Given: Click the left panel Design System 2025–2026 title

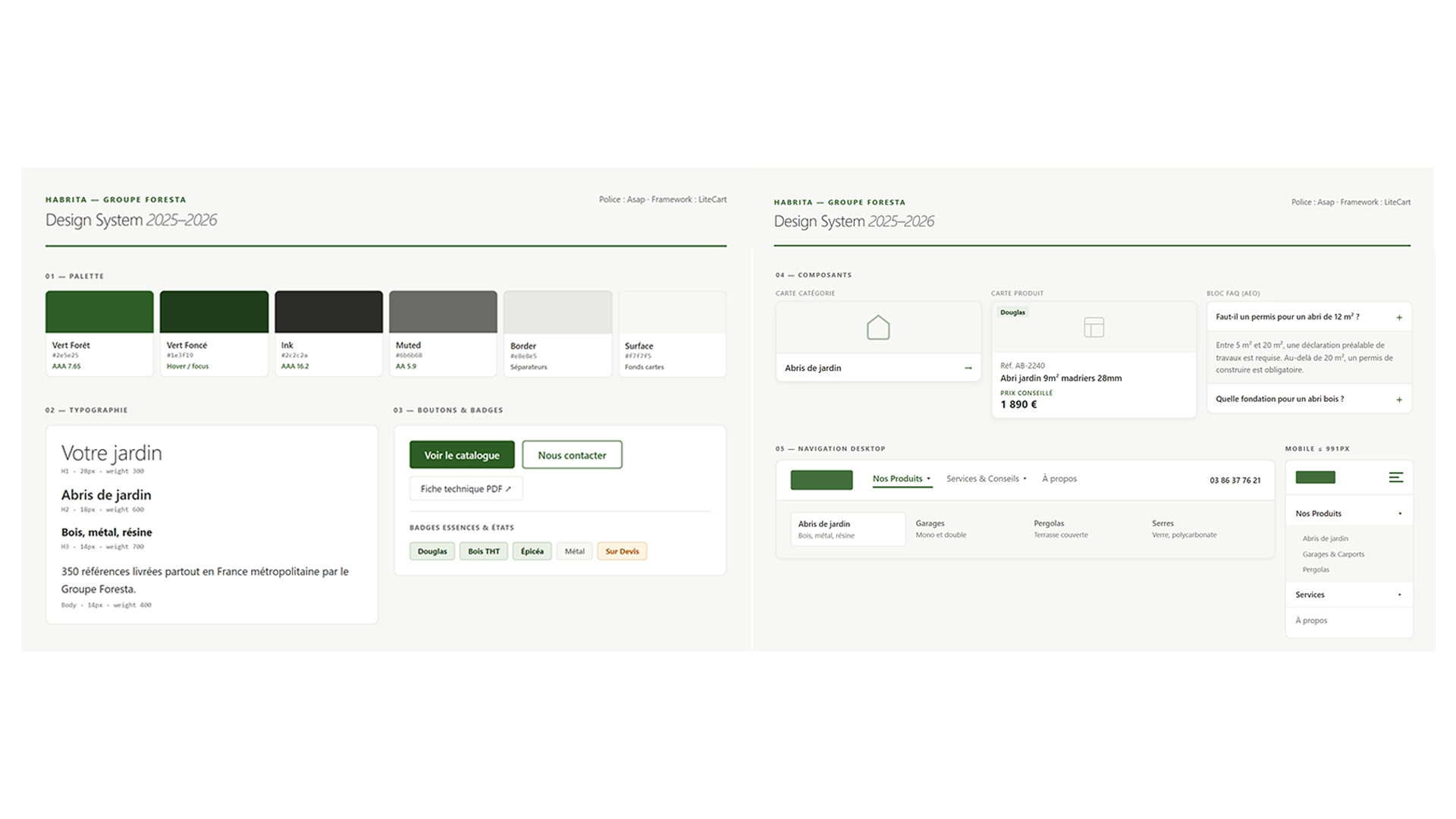Looking at the screenshot, I should 131,220.
